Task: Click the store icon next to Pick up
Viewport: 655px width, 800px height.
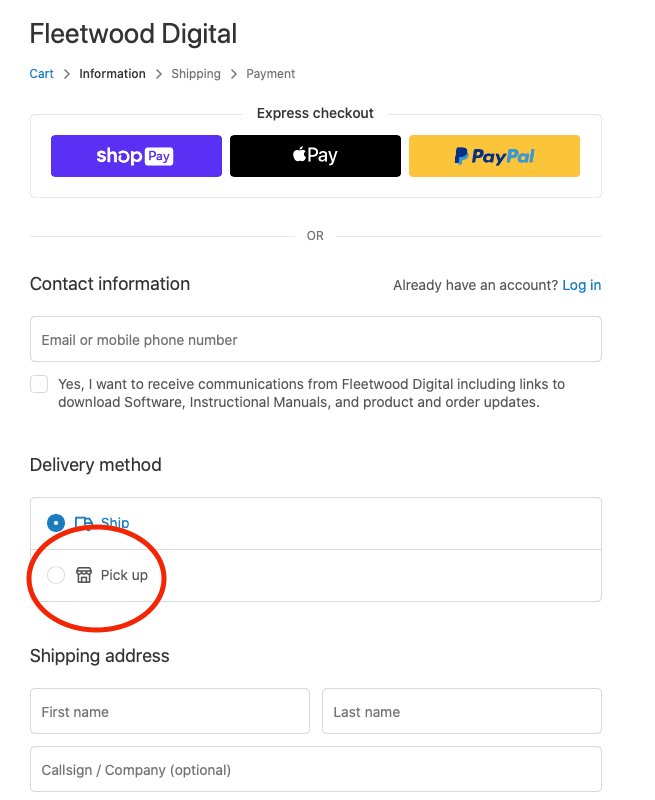Action: (x=84, y=575)
